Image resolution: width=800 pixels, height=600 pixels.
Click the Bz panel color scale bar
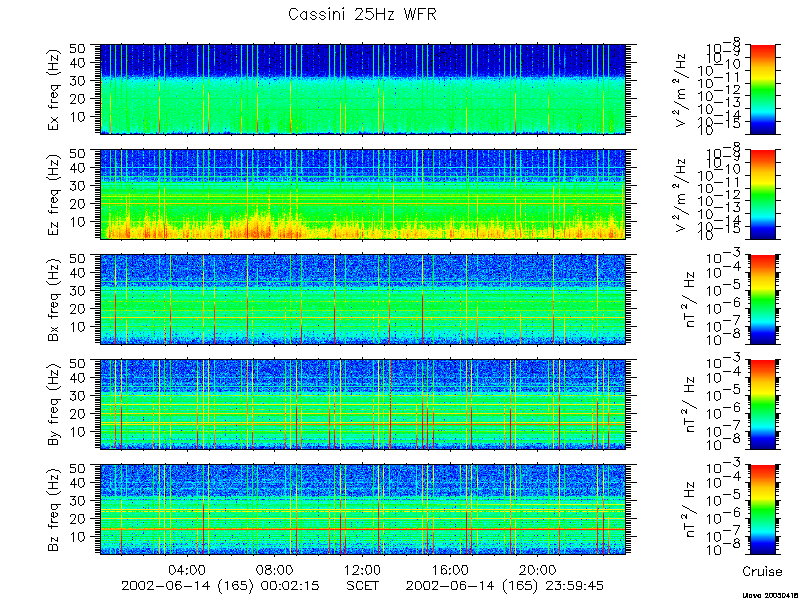coord(762,509)
